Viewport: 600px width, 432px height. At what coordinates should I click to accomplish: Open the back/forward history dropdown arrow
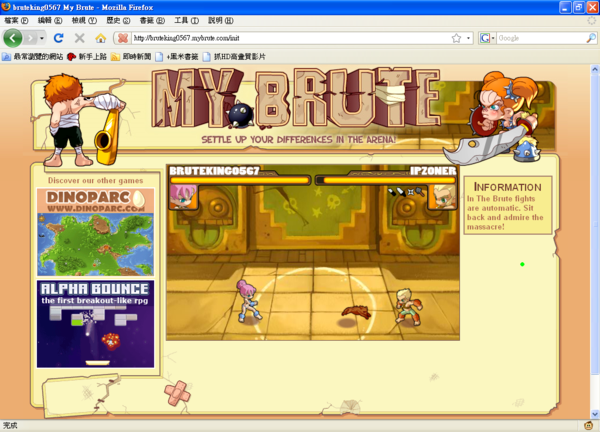click(x=42, y=38)
